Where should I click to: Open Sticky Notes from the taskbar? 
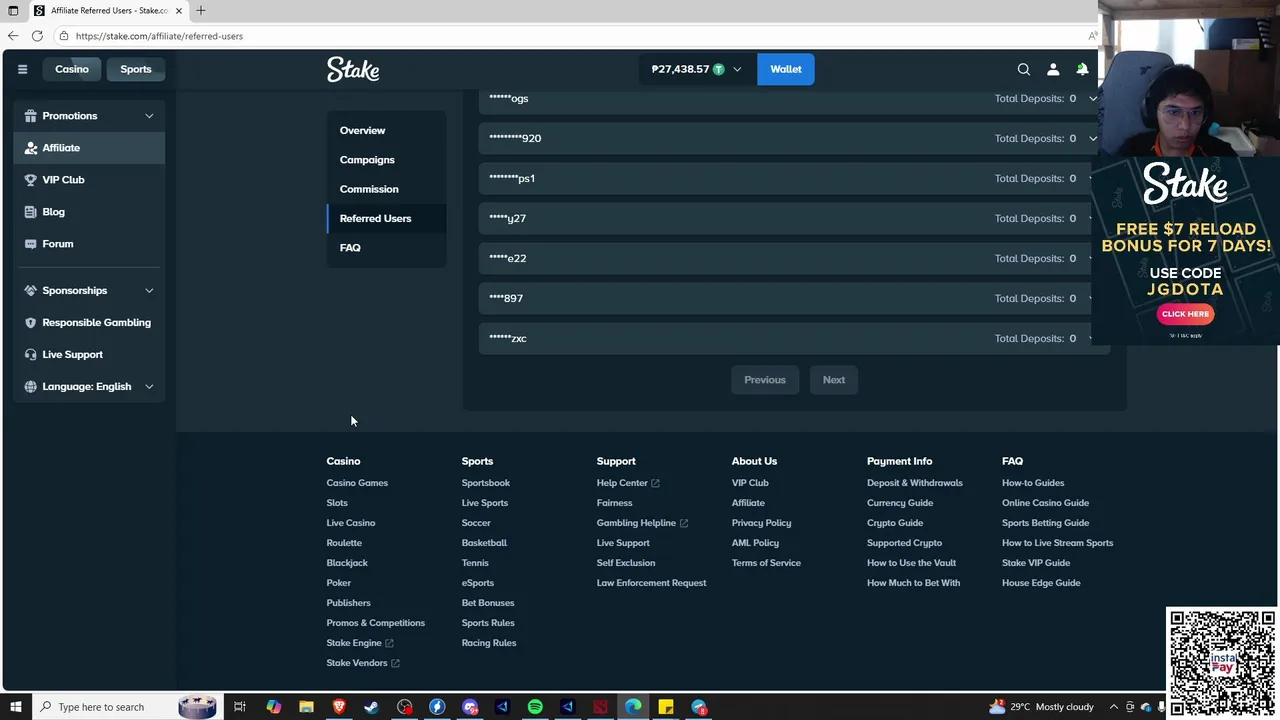665,707
